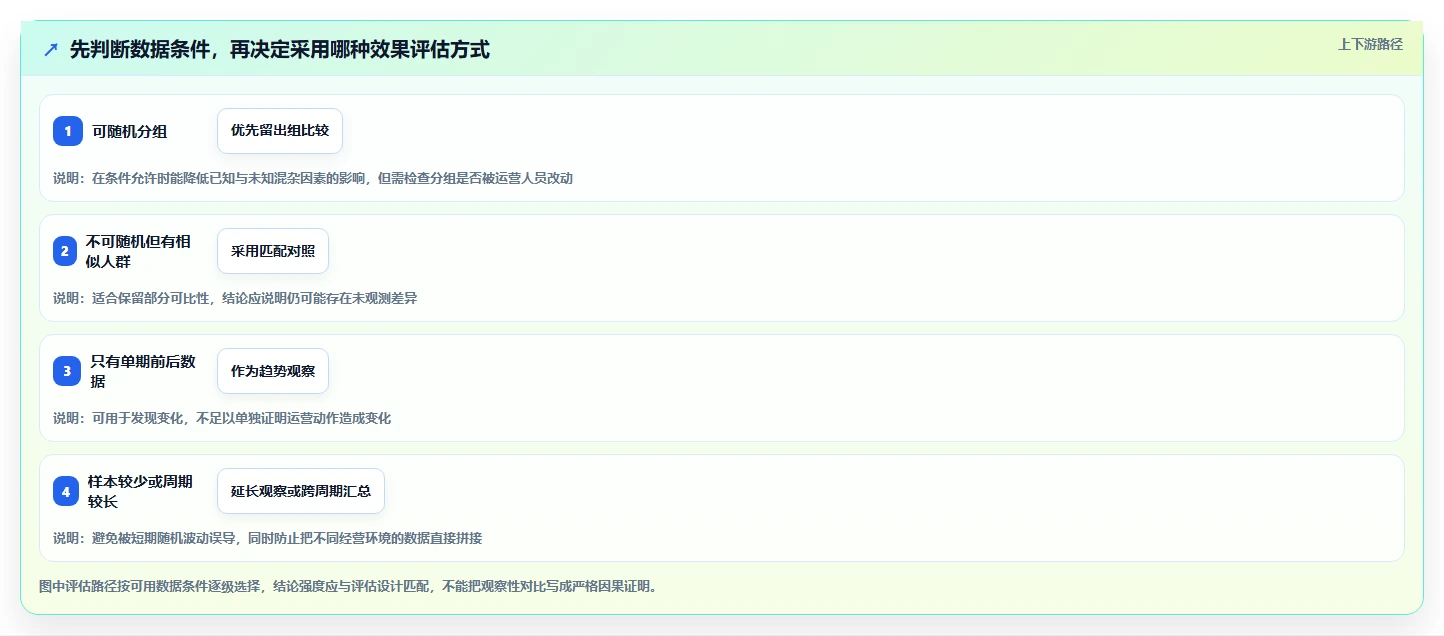Click the note about 短期随机波动 in step 4
Screen dimensions: 1444x636
268,538
